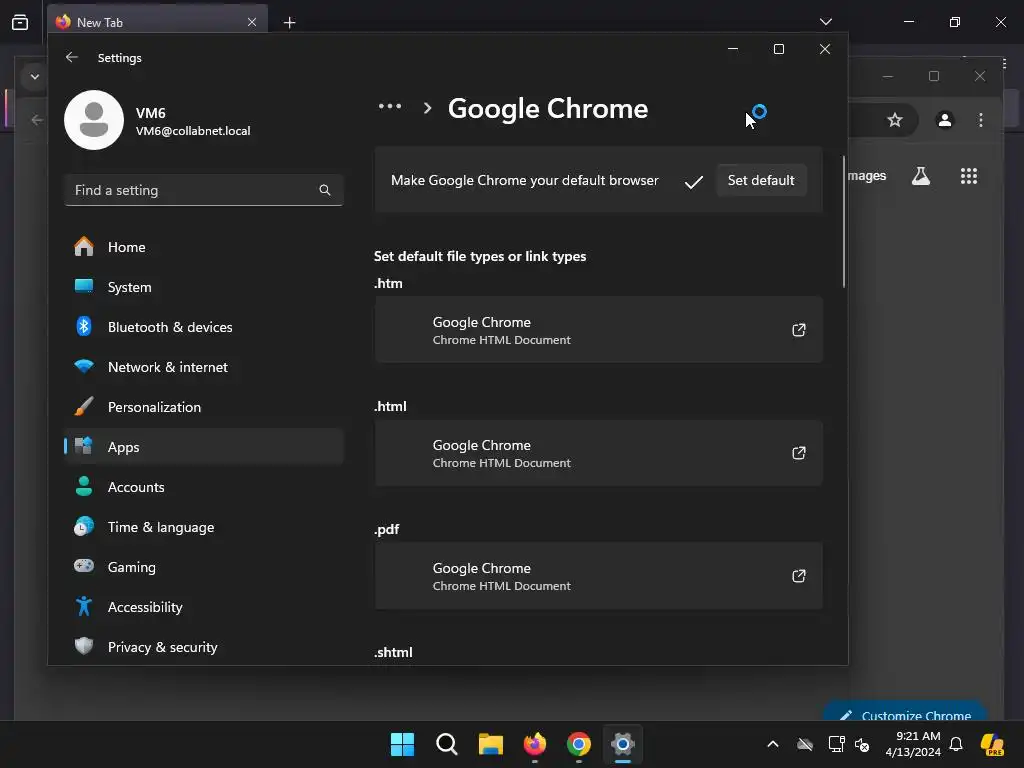Open Accessibility settings
1024x768 pixels.
204,607
